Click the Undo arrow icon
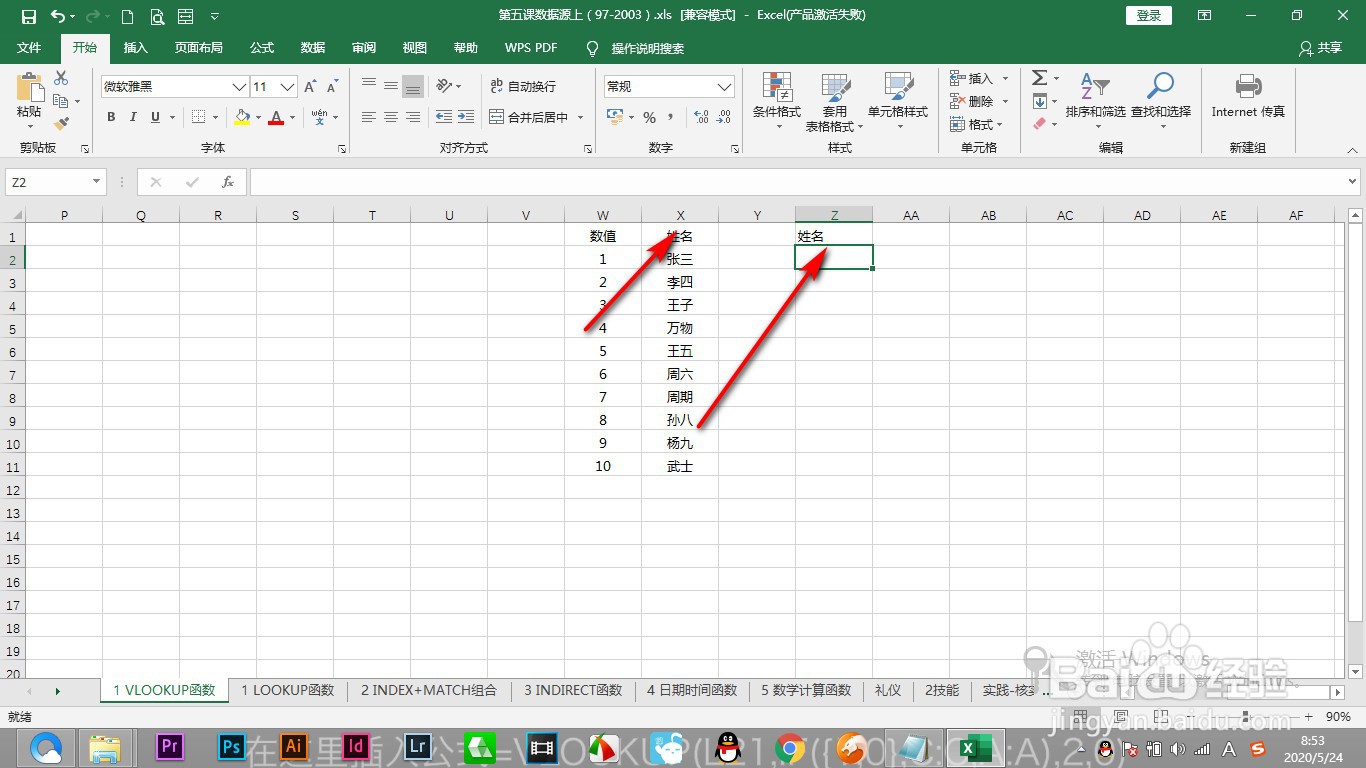This screenshot has width=1366, height=768. (58, 16)
